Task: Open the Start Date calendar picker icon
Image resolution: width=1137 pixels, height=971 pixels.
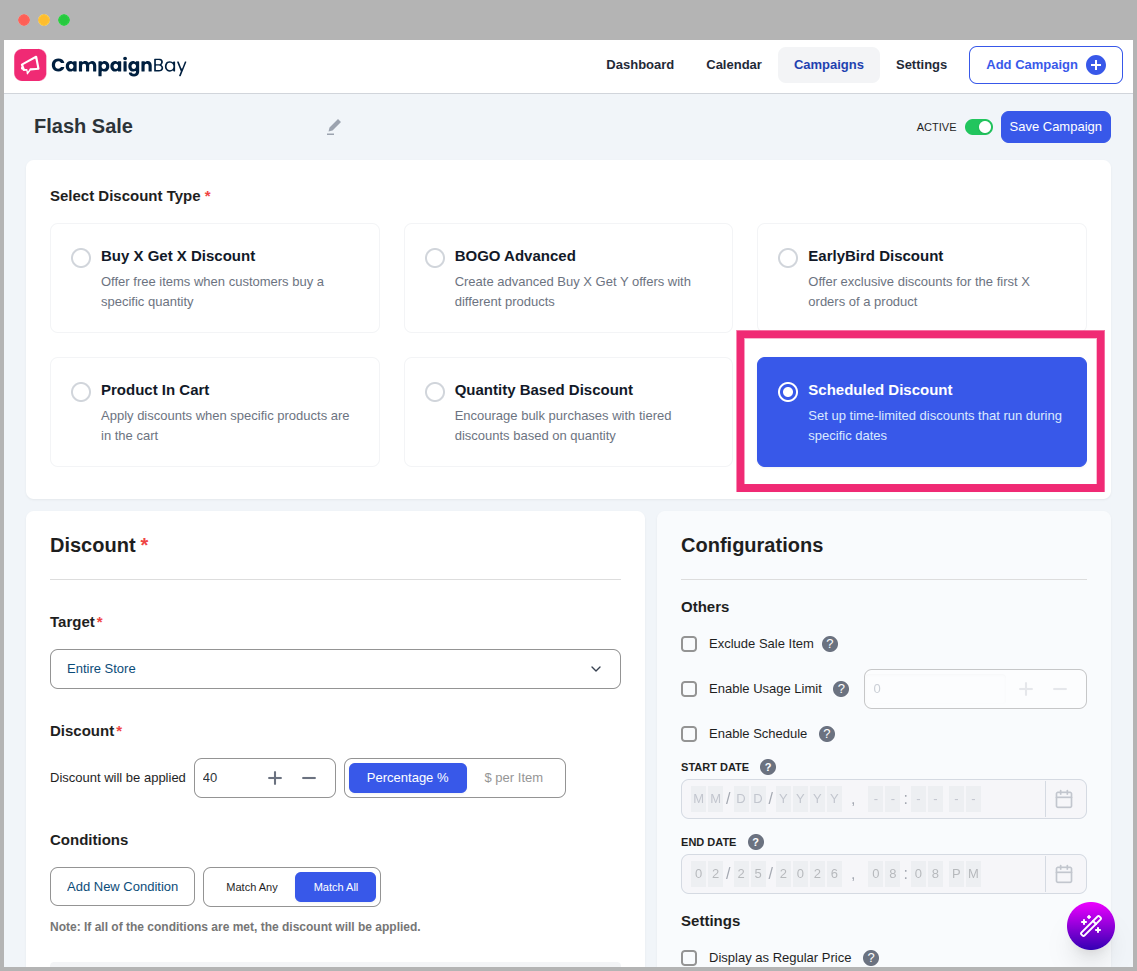Action: click(x=1064, y=799)
